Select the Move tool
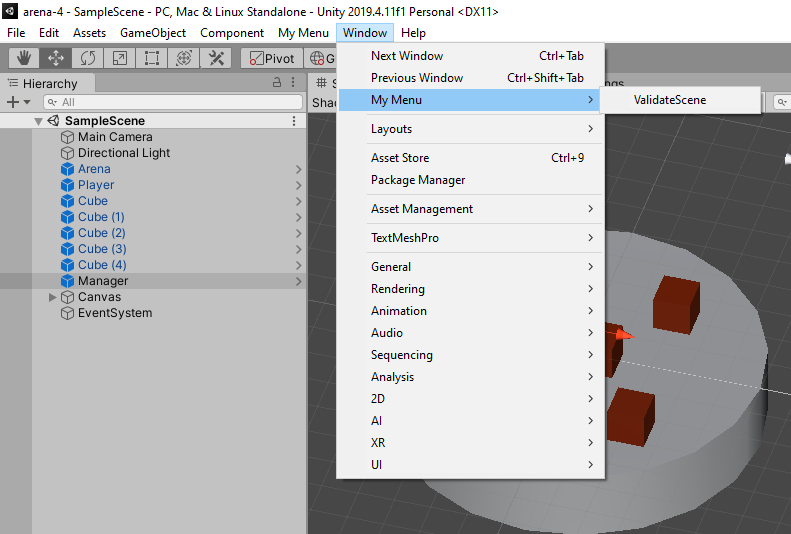The image size is (791, 534). click(x=55, y=58)
